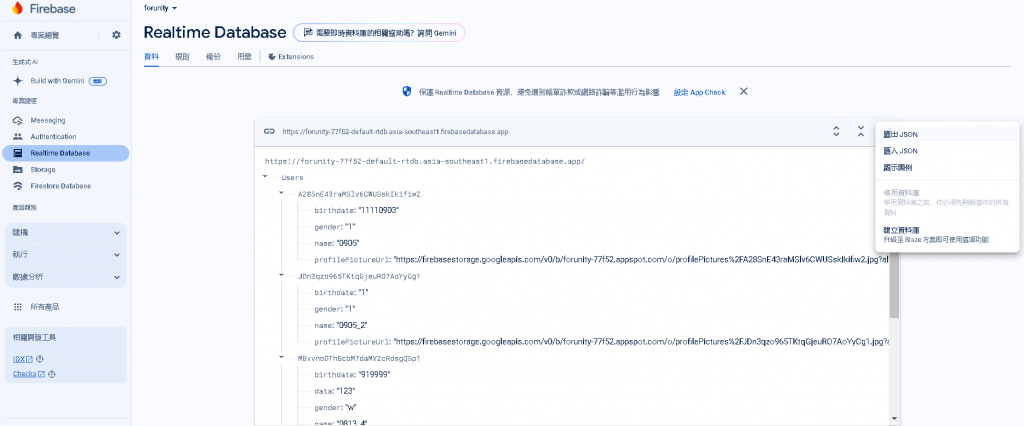The width and height of the screenshot is (1024, 426).
Task: Click the App Check shield icon
Action: pos(406,91)
